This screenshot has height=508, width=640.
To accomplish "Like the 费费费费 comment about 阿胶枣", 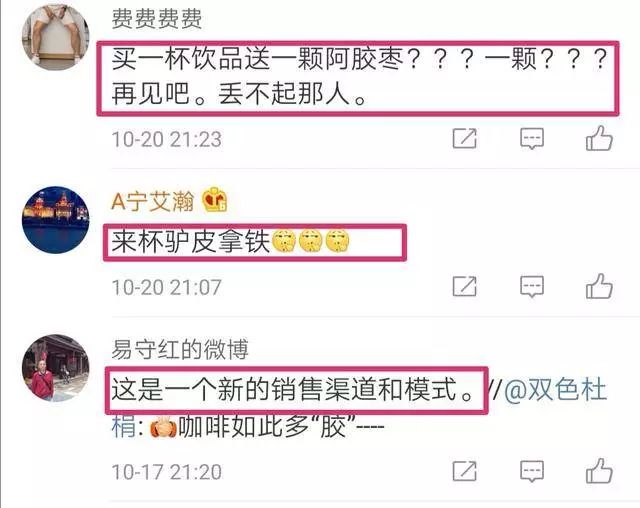I will coord(599,138).
